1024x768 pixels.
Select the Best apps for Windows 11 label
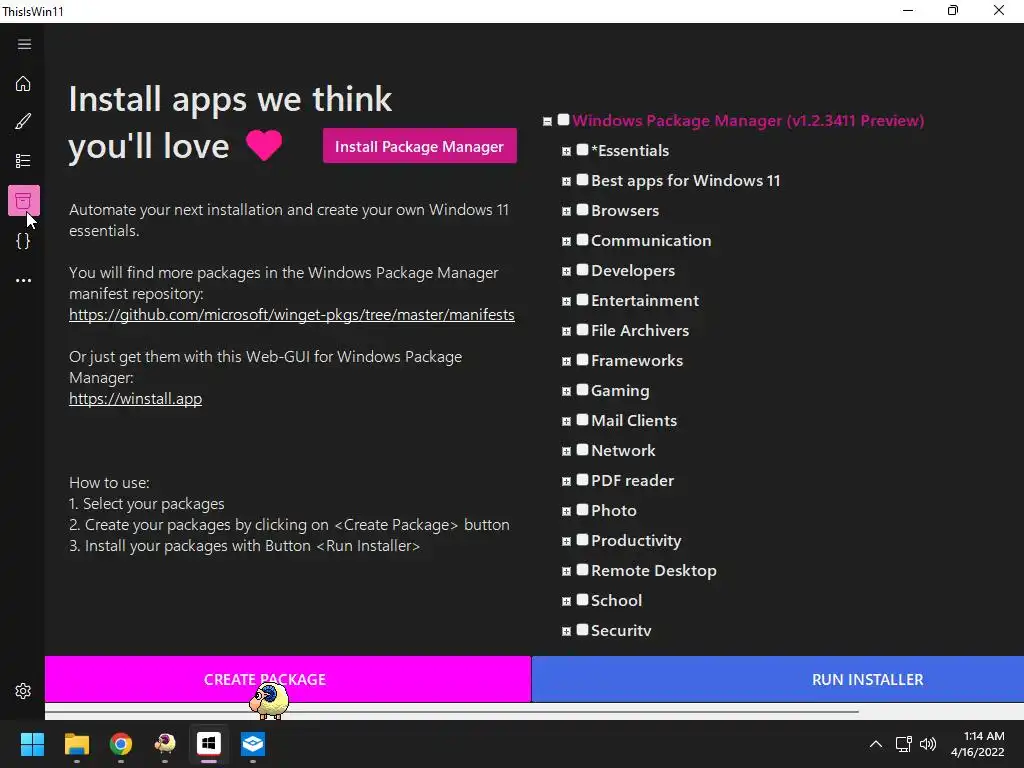[x=685, y=180]
